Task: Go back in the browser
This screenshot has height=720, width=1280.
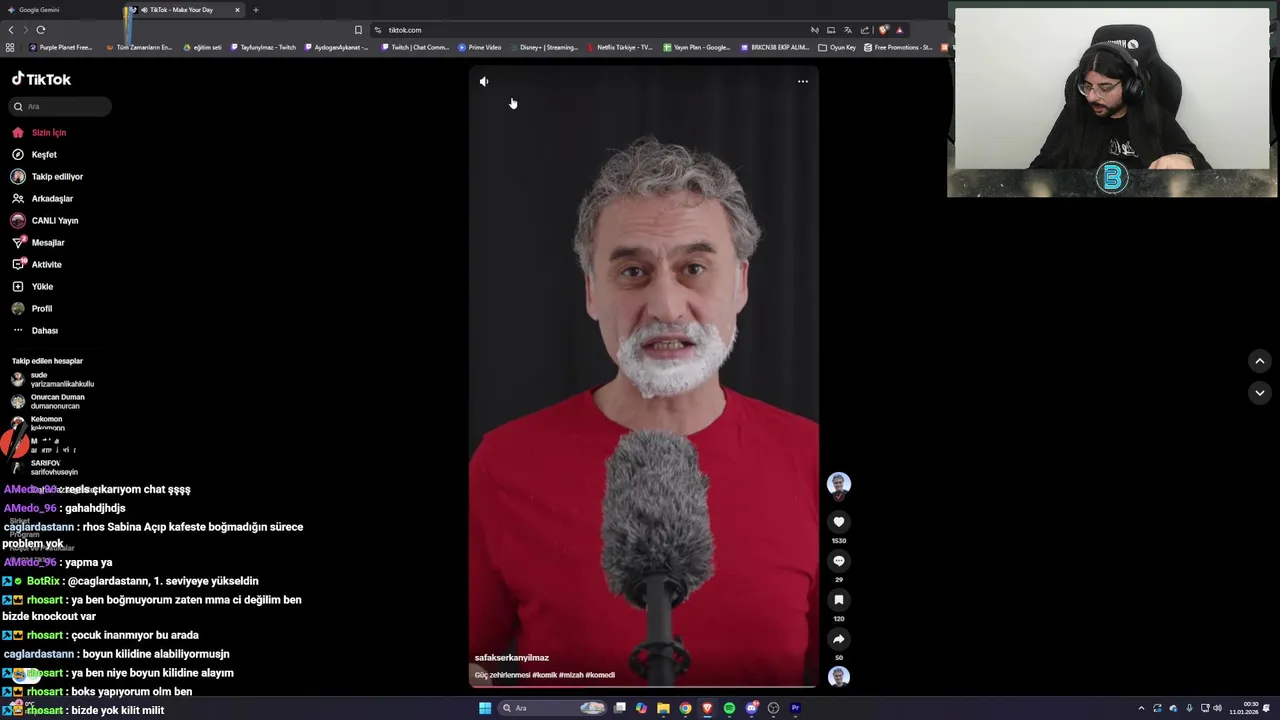Action: (11, 30)
